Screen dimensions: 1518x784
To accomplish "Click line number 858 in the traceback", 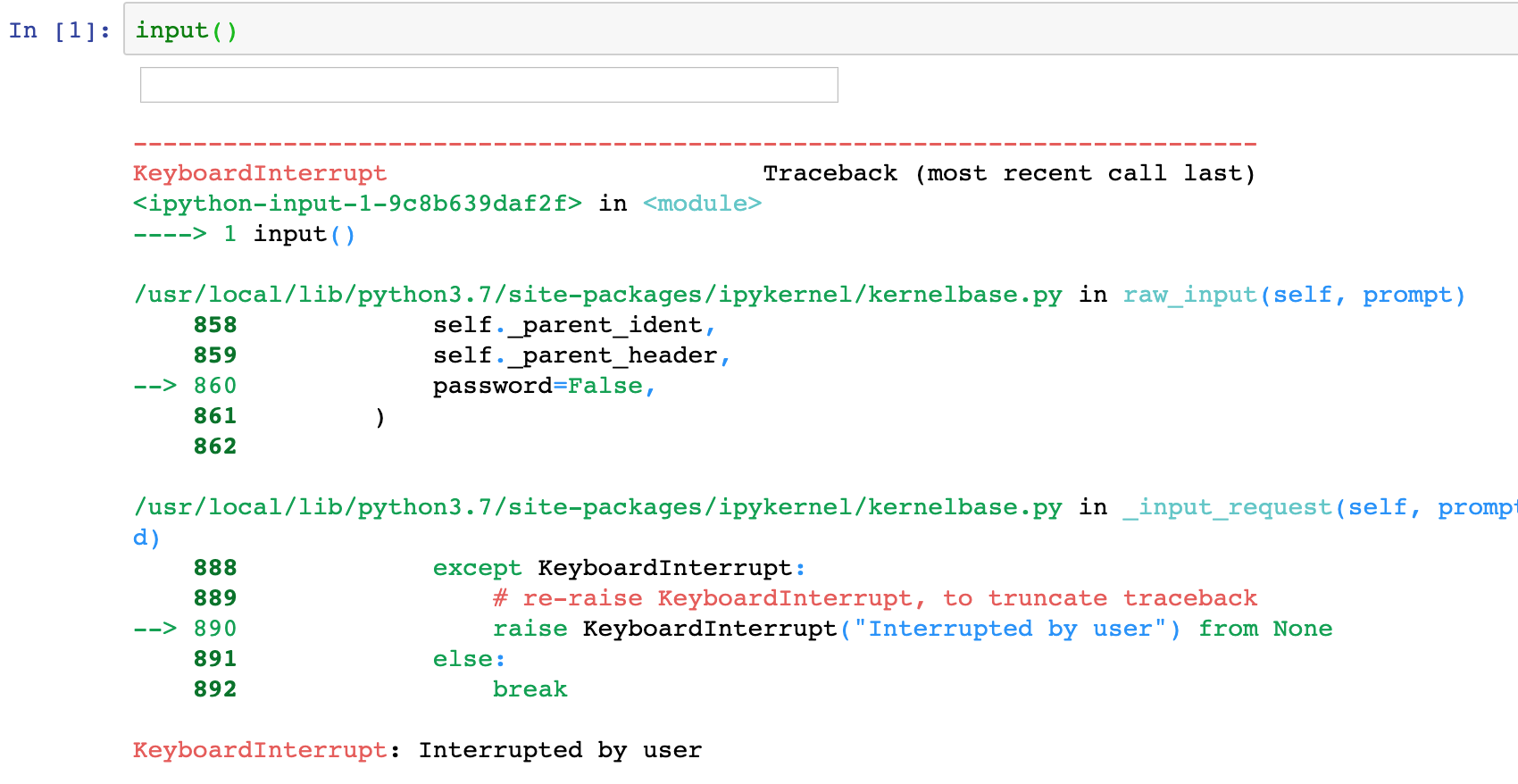I will [x=215, y=325].
